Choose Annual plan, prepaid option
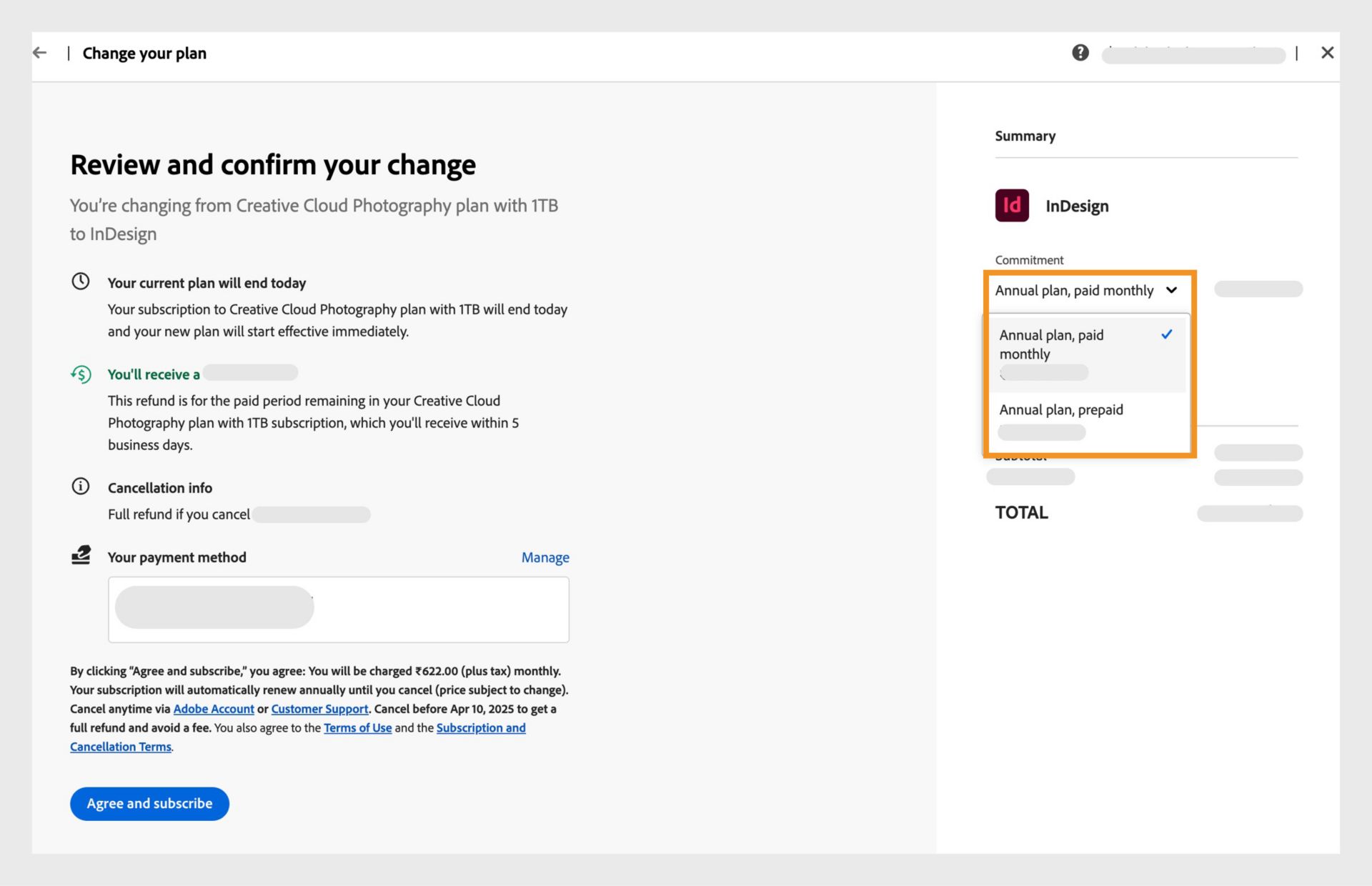The image size is (1372, 886). click(x=1061, y=410)
